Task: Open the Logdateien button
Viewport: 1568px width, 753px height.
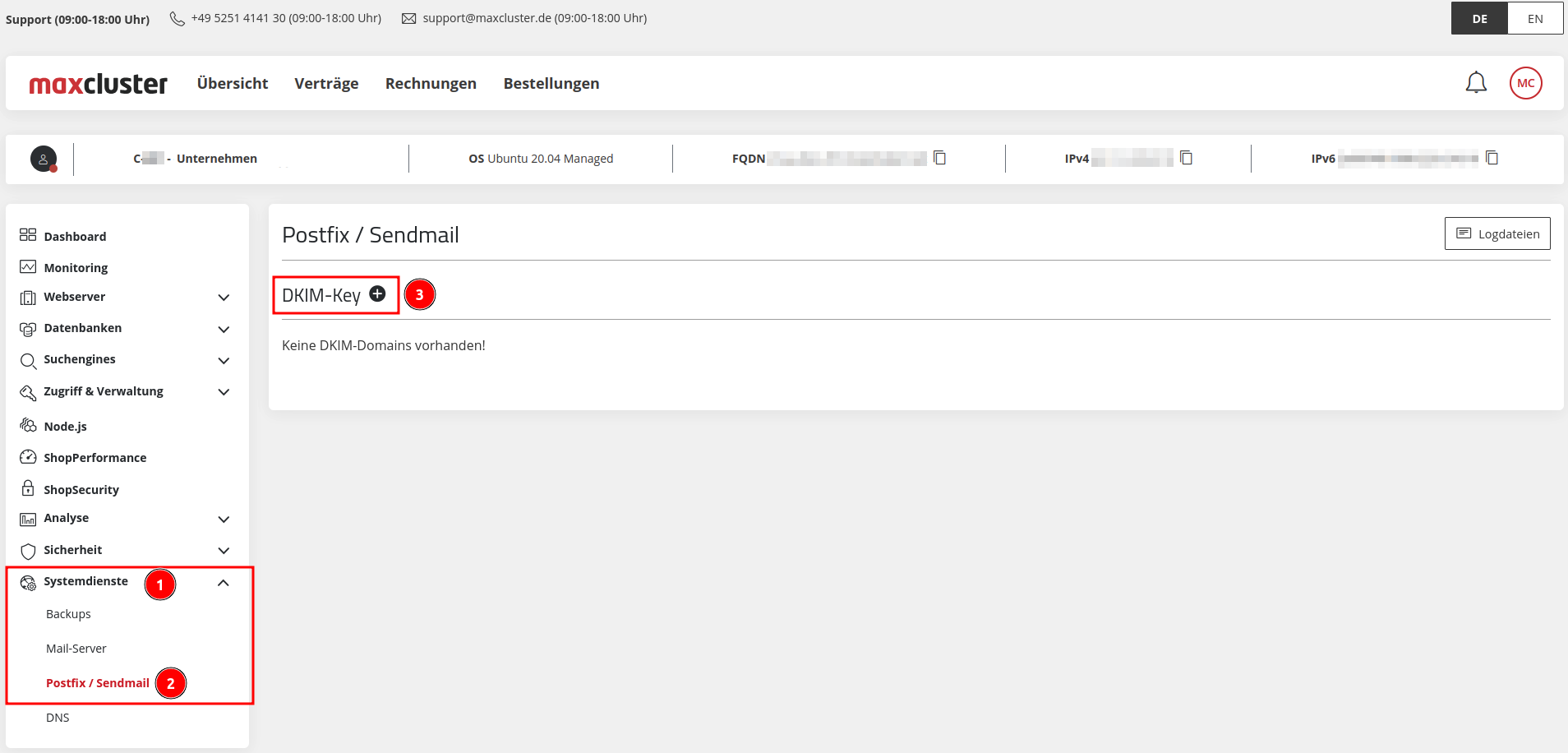Action: click(1497, 233)
